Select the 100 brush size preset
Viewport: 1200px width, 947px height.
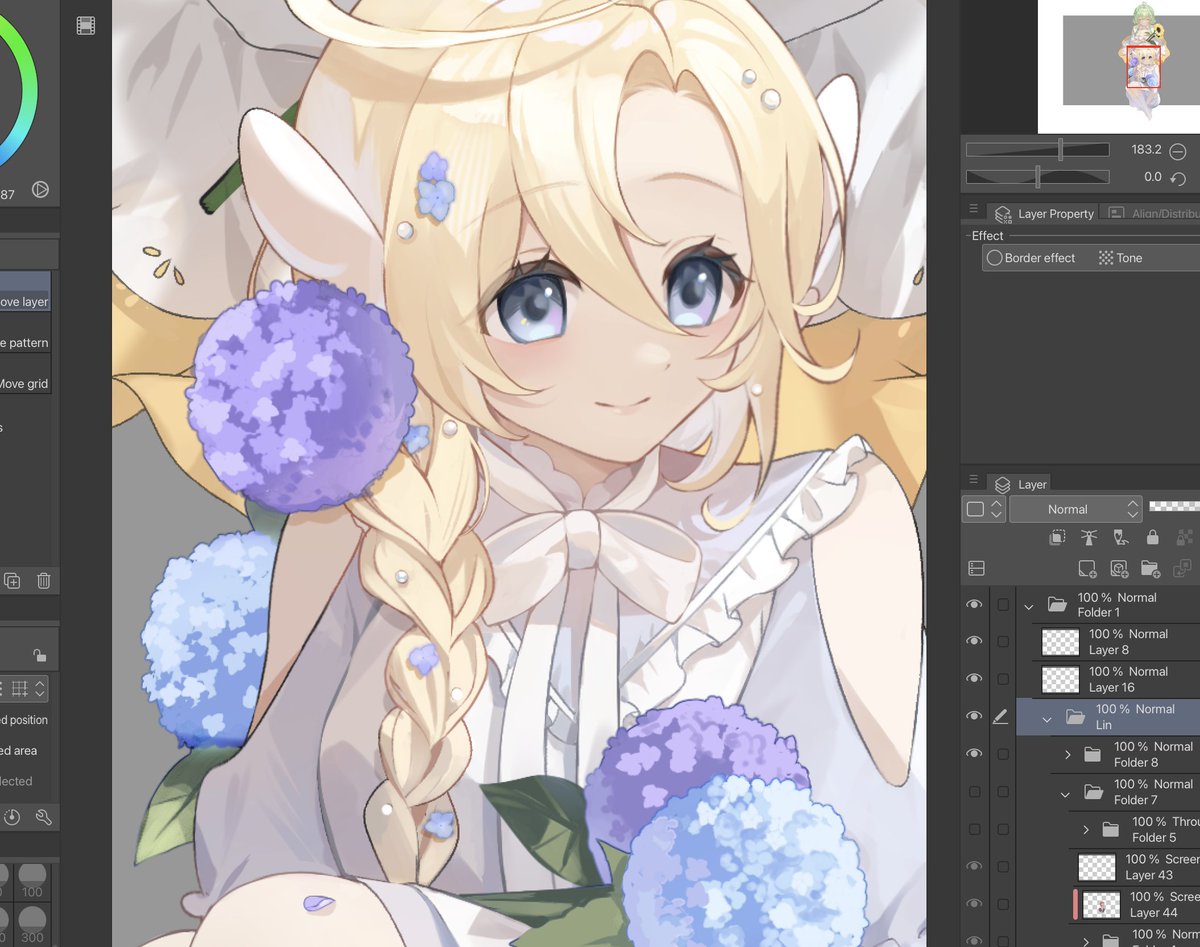(32, 882)
